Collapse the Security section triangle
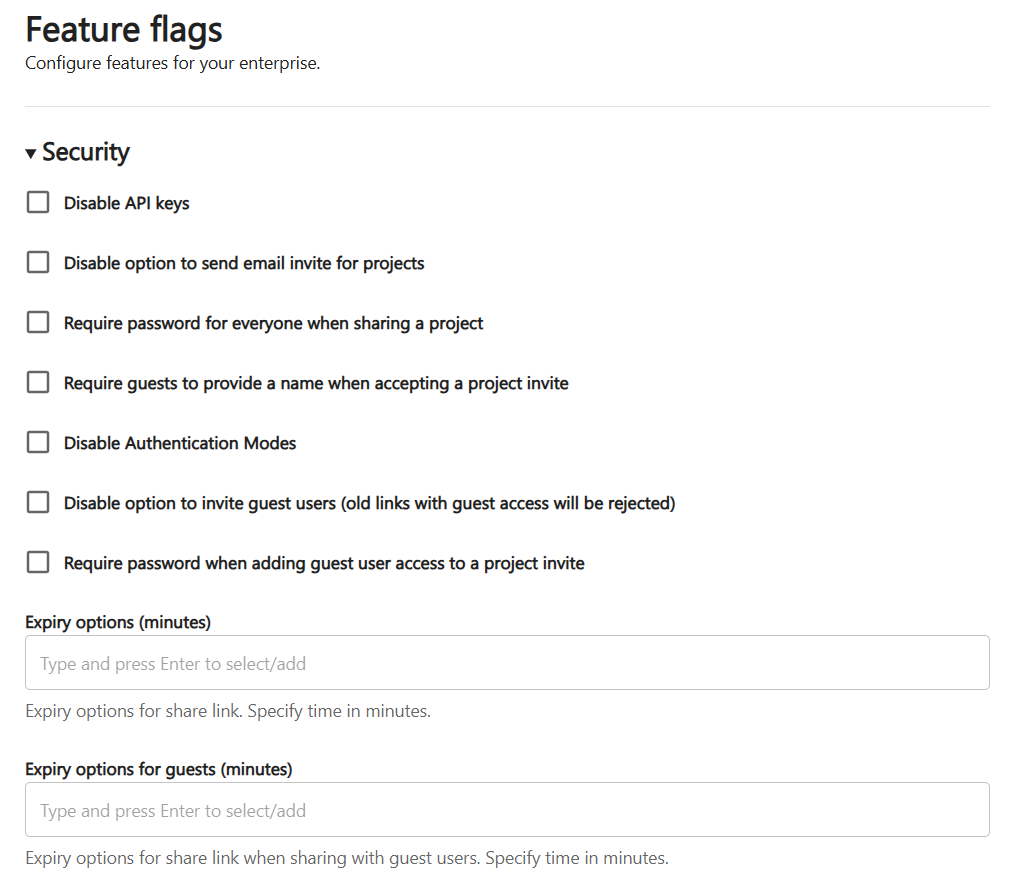Image resolution: width=1020 pixels, height=880 pixels. coord(31,153)
